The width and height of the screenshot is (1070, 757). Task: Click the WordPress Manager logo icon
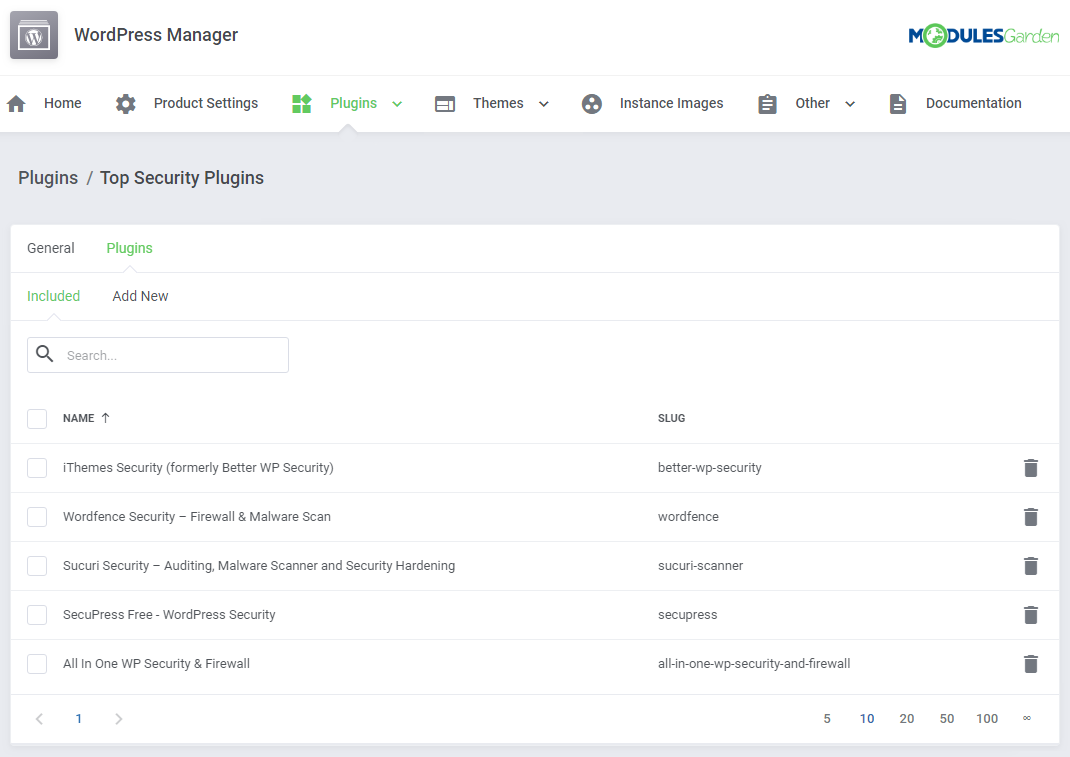tap(34, 35)
